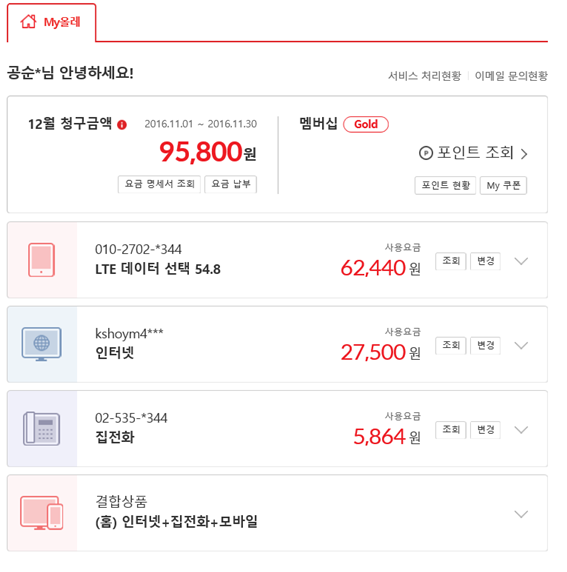Viewport: 567px width, 572px height.
Task: Open 서비스 처리현황 link
Action: [x=424, y=76]
